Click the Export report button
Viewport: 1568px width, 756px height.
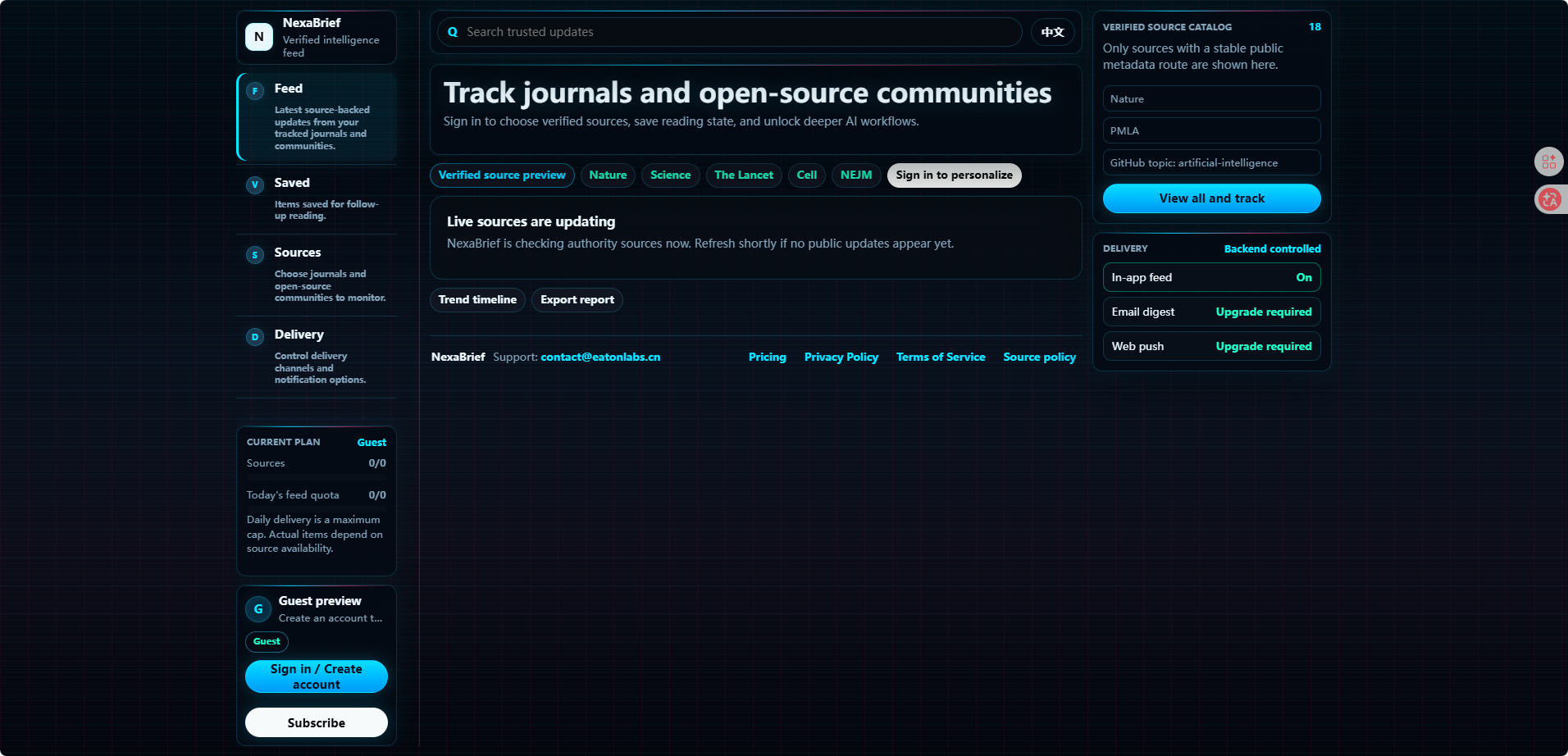coord(577,300)
